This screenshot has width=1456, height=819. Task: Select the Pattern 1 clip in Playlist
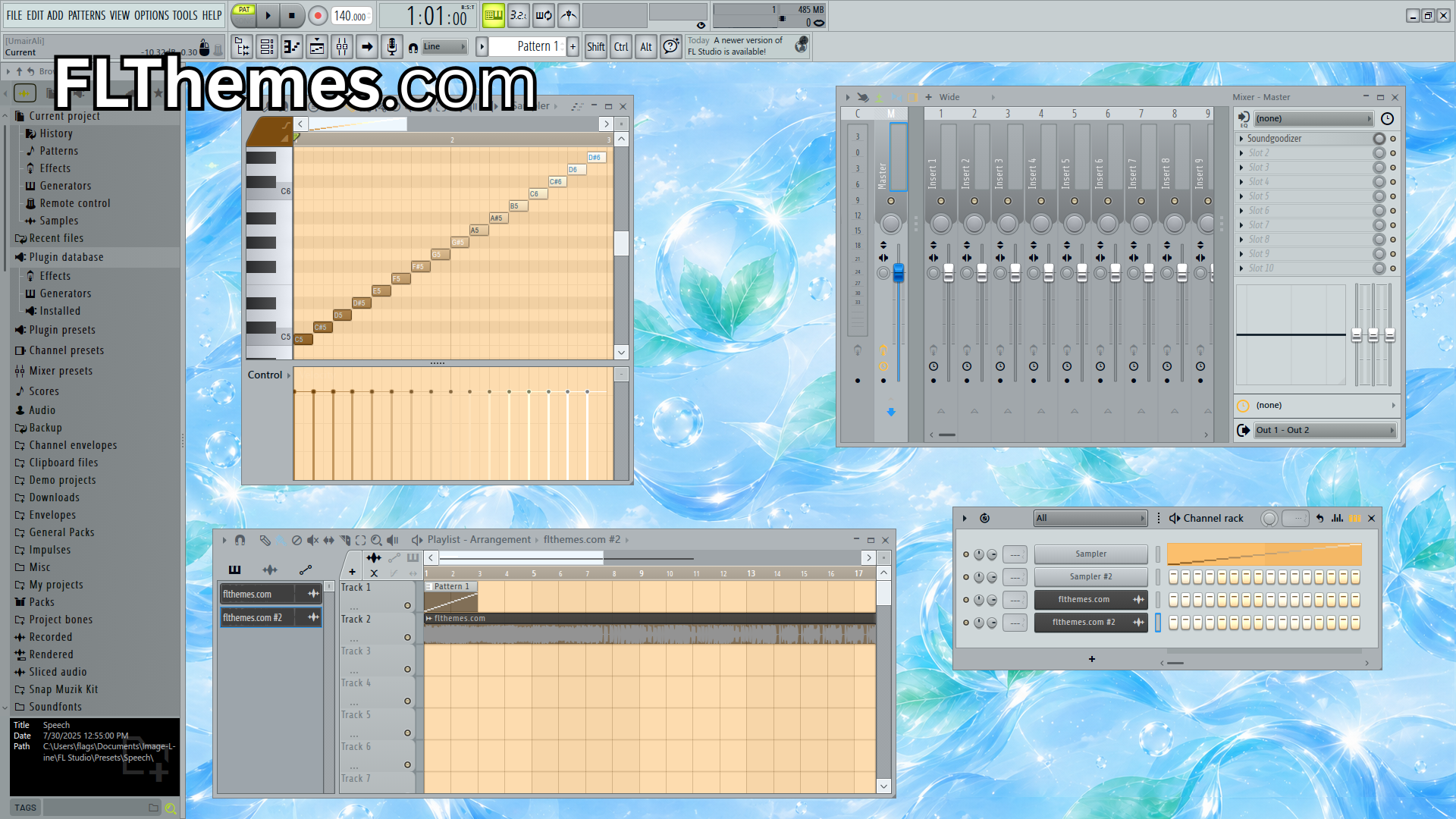[451, 596]
